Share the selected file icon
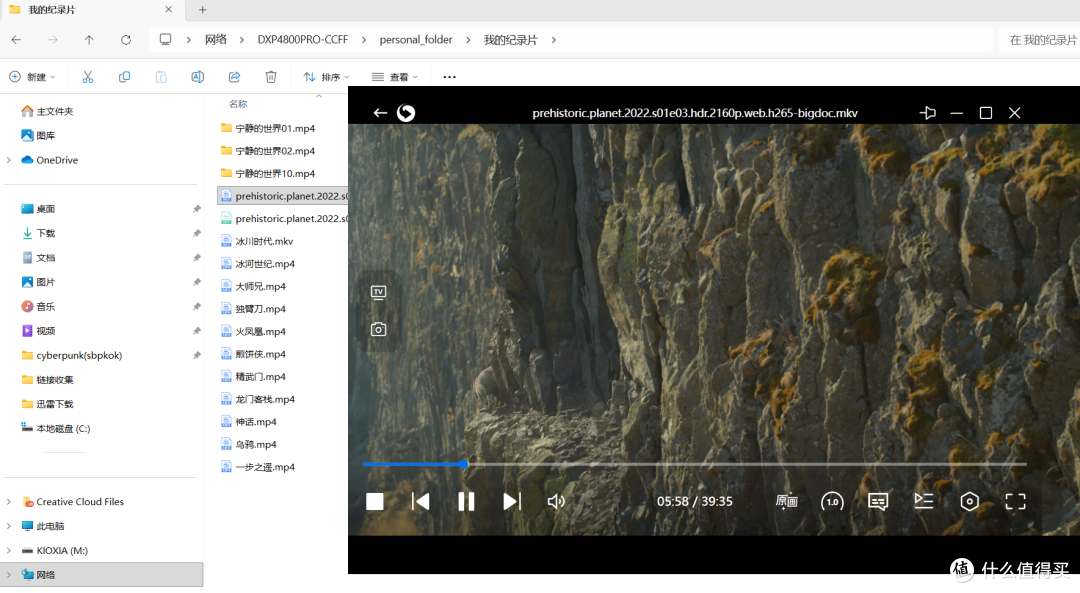 [x=234, y=77]
